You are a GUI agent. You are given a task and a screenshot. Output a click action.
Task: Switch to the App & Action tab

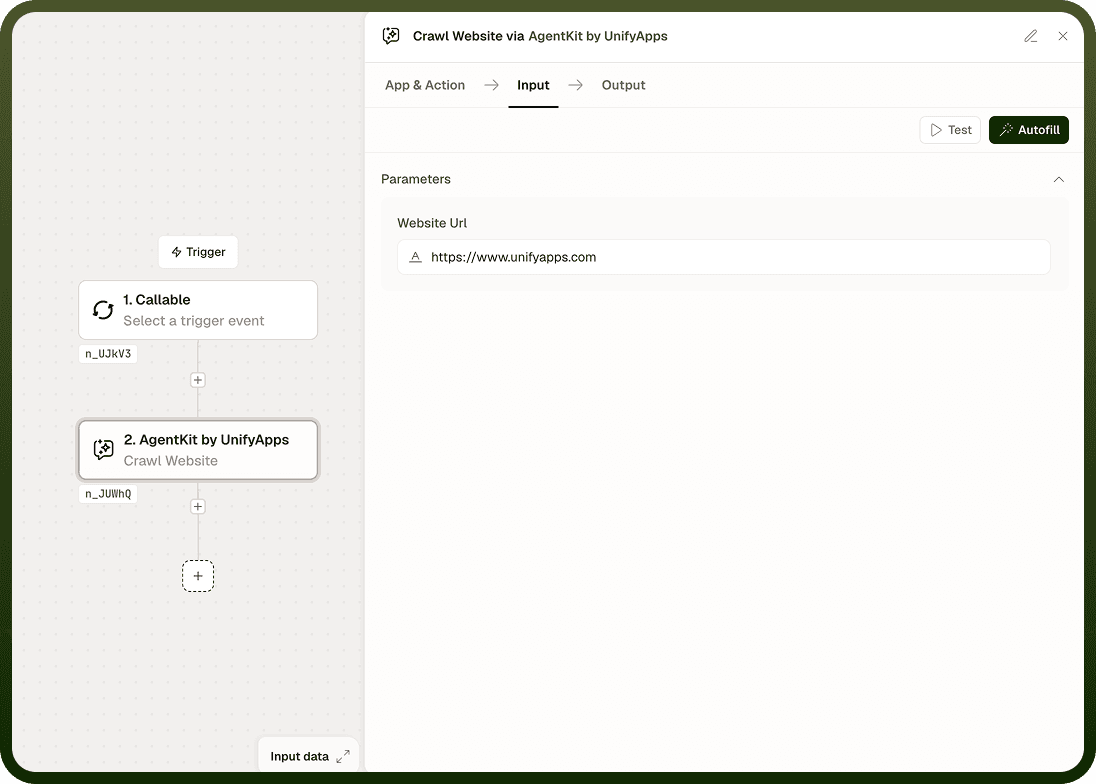point(424,85)
